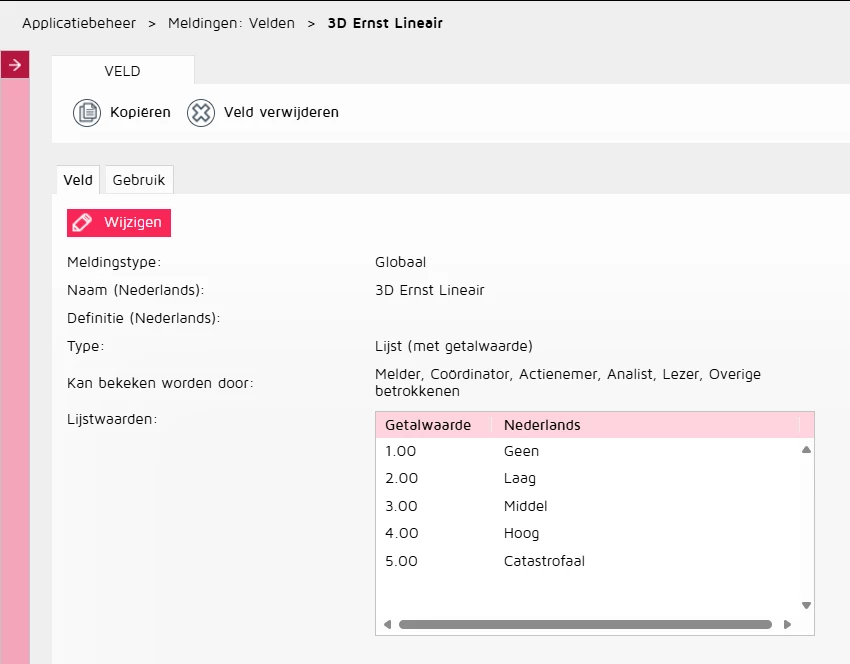
Task: Expand the sidebar with the arrow icon
Action: (15, 65)
